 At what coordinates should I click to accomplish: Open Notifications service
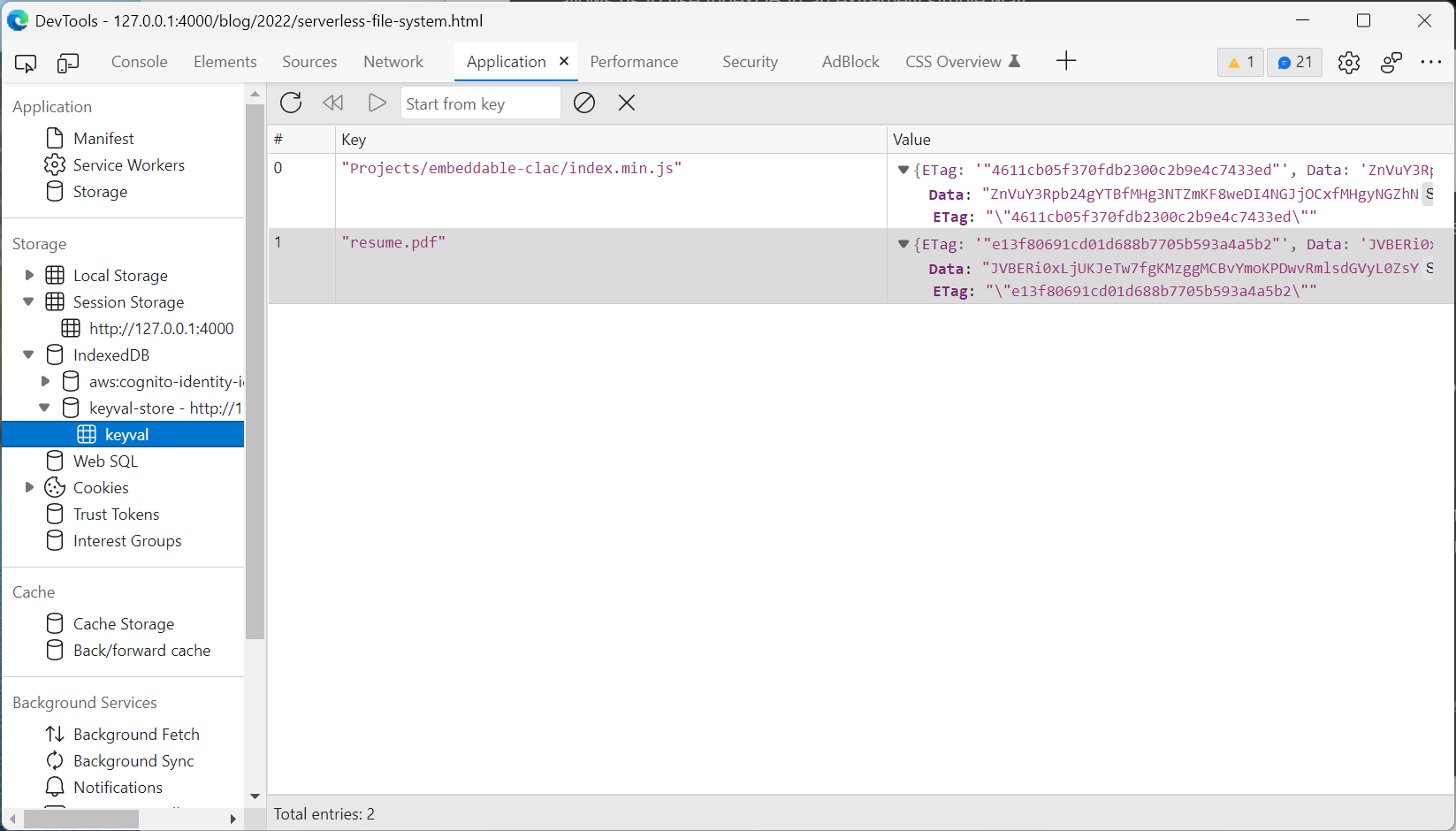click(118, 788)
